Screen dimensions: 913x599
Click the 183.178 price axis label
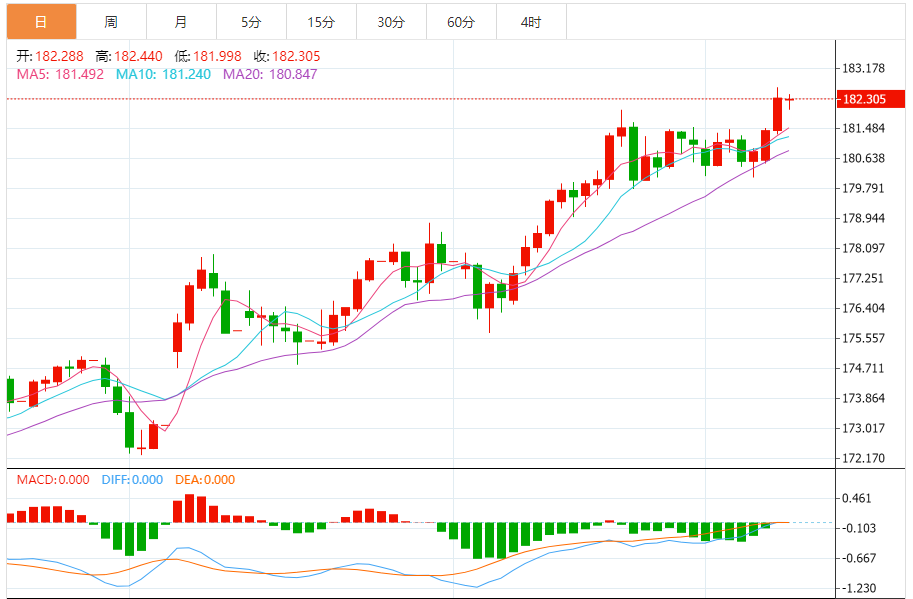(864, 69)
